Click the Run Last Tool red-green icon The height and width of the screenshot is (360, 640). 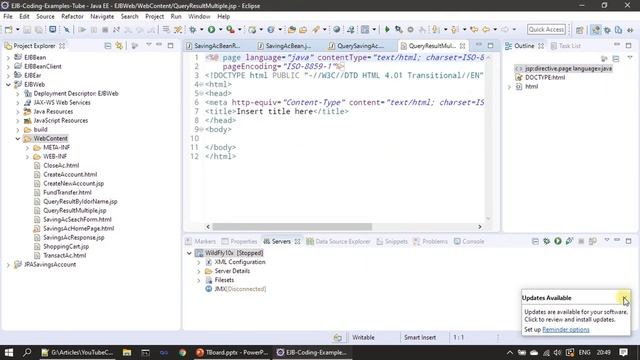click(231, 29)
